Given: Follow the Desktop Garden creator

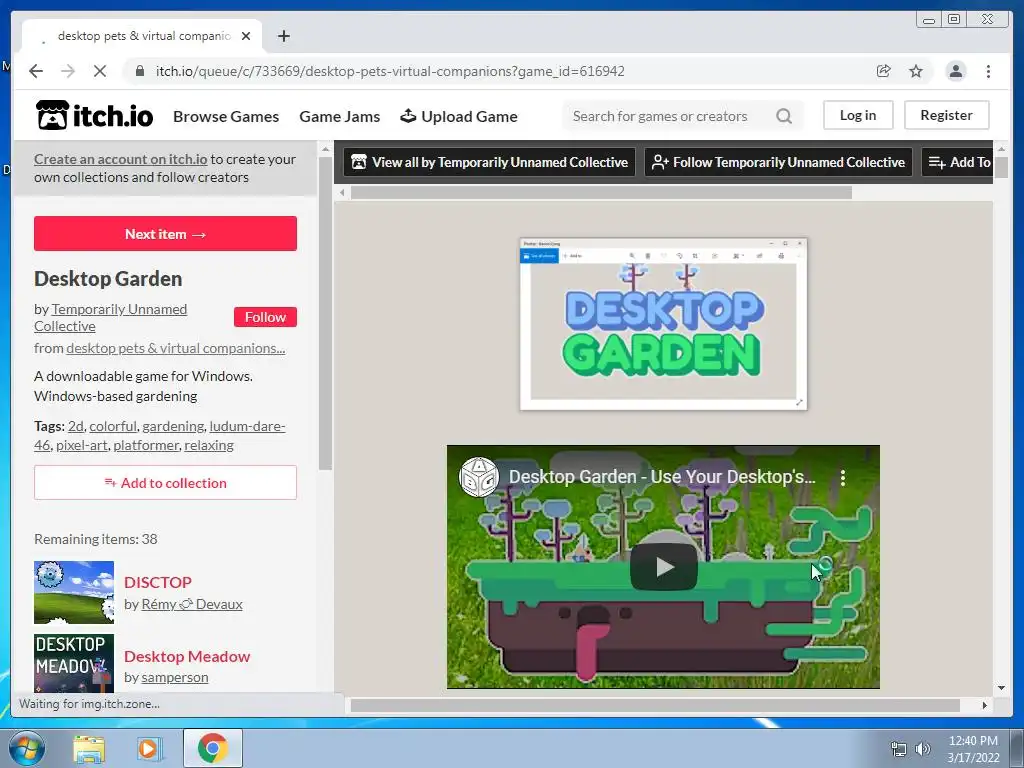Looking at the screenshot, I should tap(265, 317).
